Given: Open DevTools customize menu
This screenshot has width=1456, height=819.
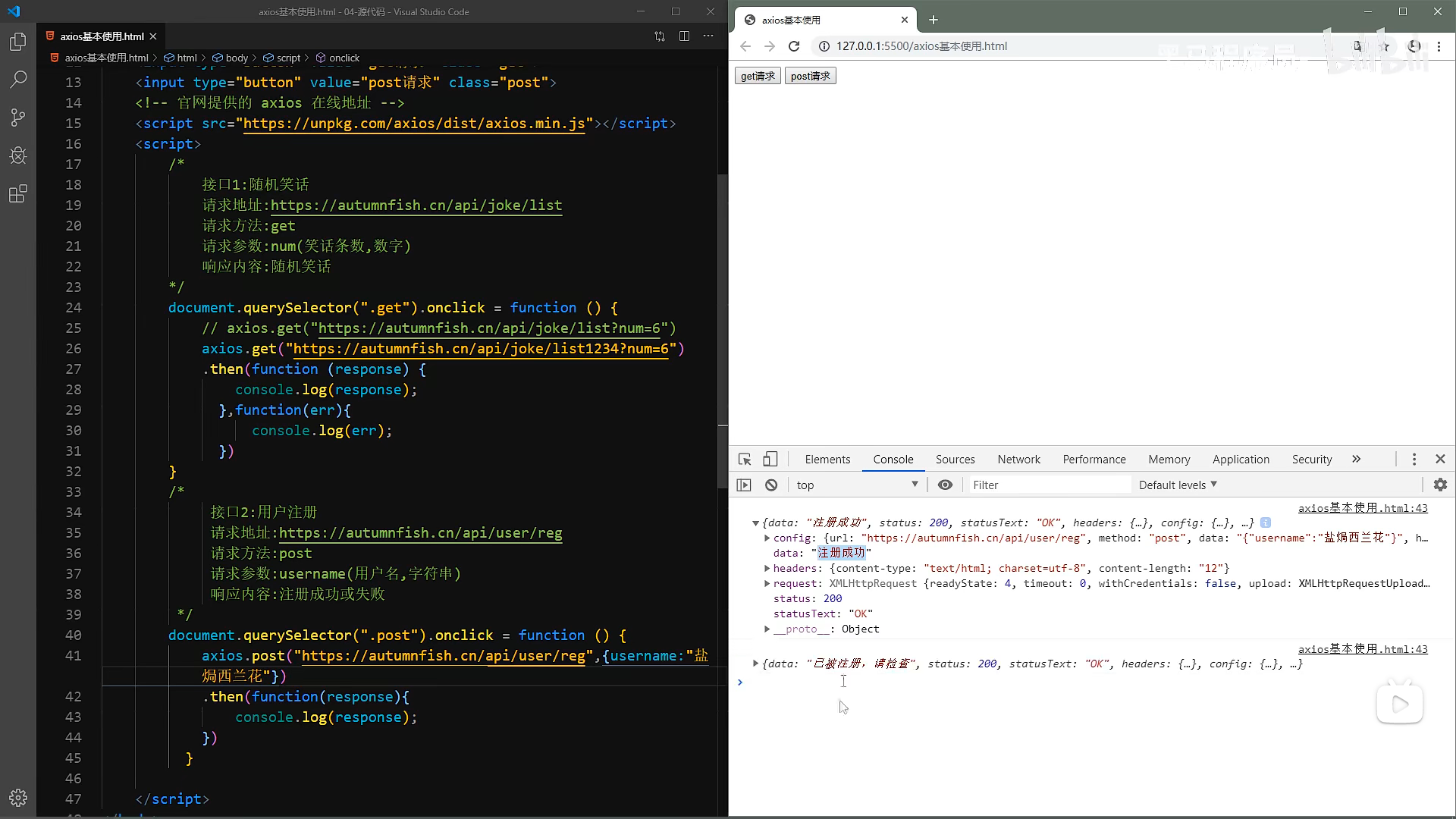Looking at the screenshot, I should pyautogui.click(x=1414, y=460).
